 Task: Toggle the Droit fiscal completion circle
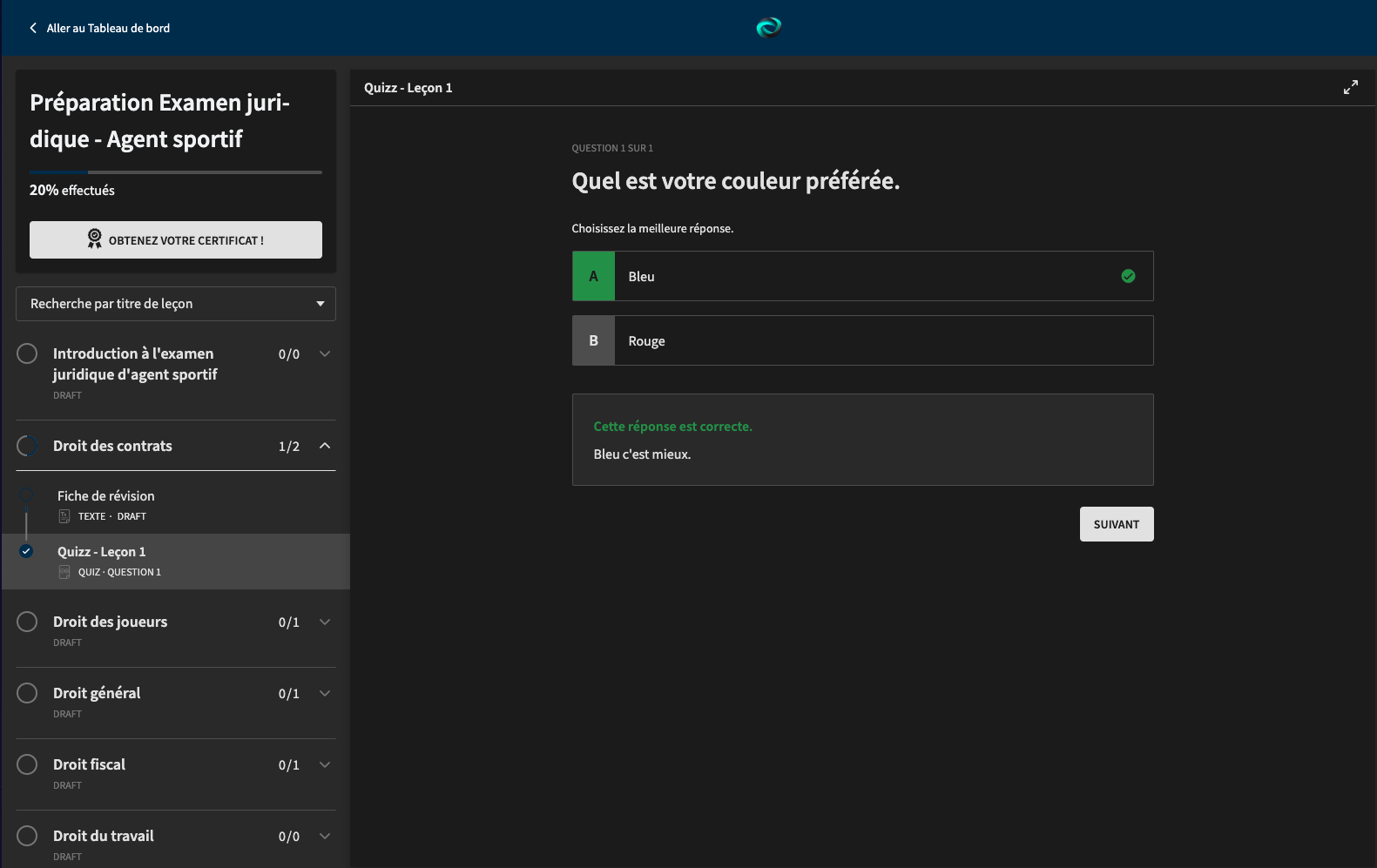[27, 764]
